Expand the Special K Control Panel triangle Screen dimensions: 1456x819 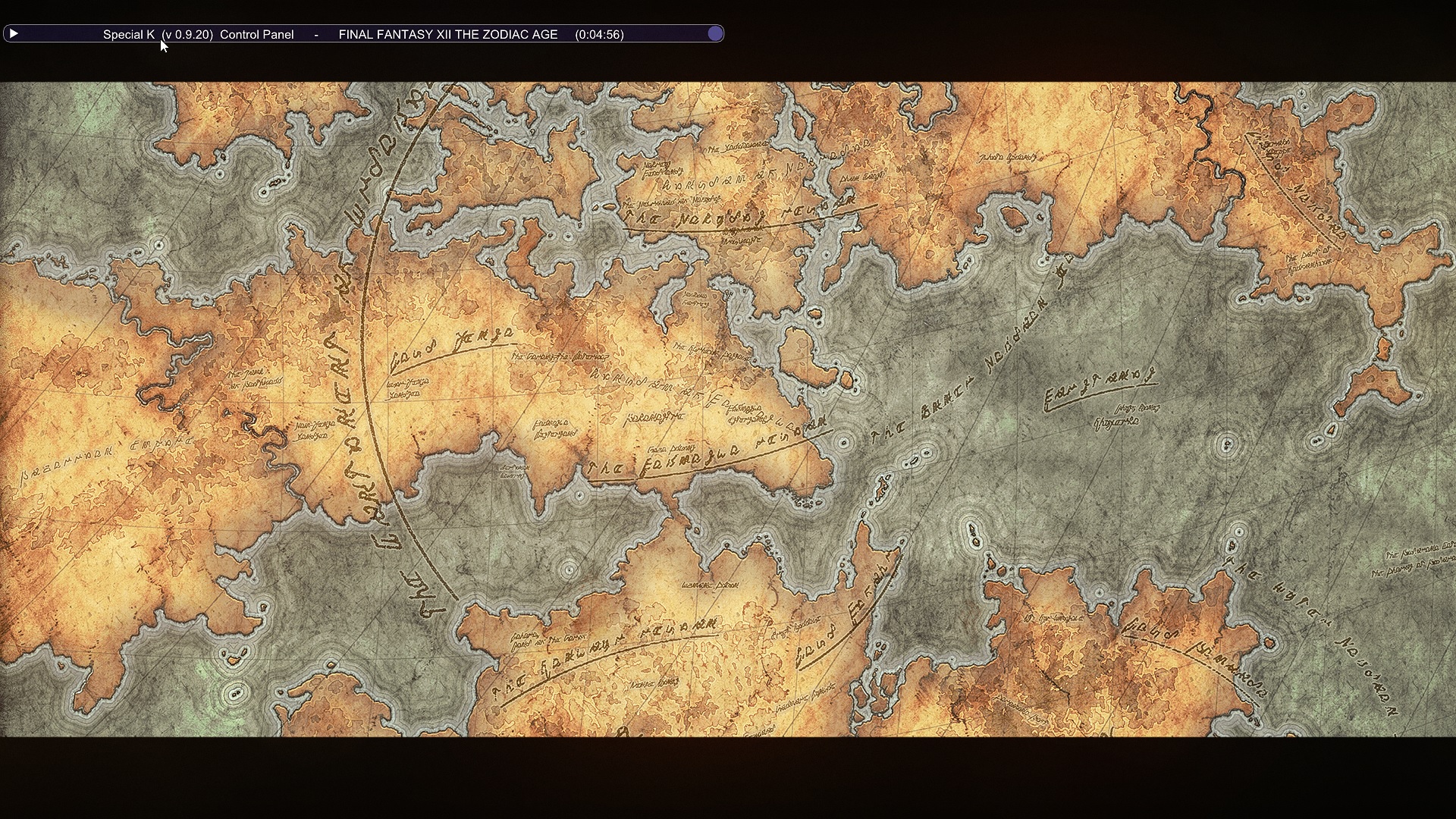pos(14,33)
